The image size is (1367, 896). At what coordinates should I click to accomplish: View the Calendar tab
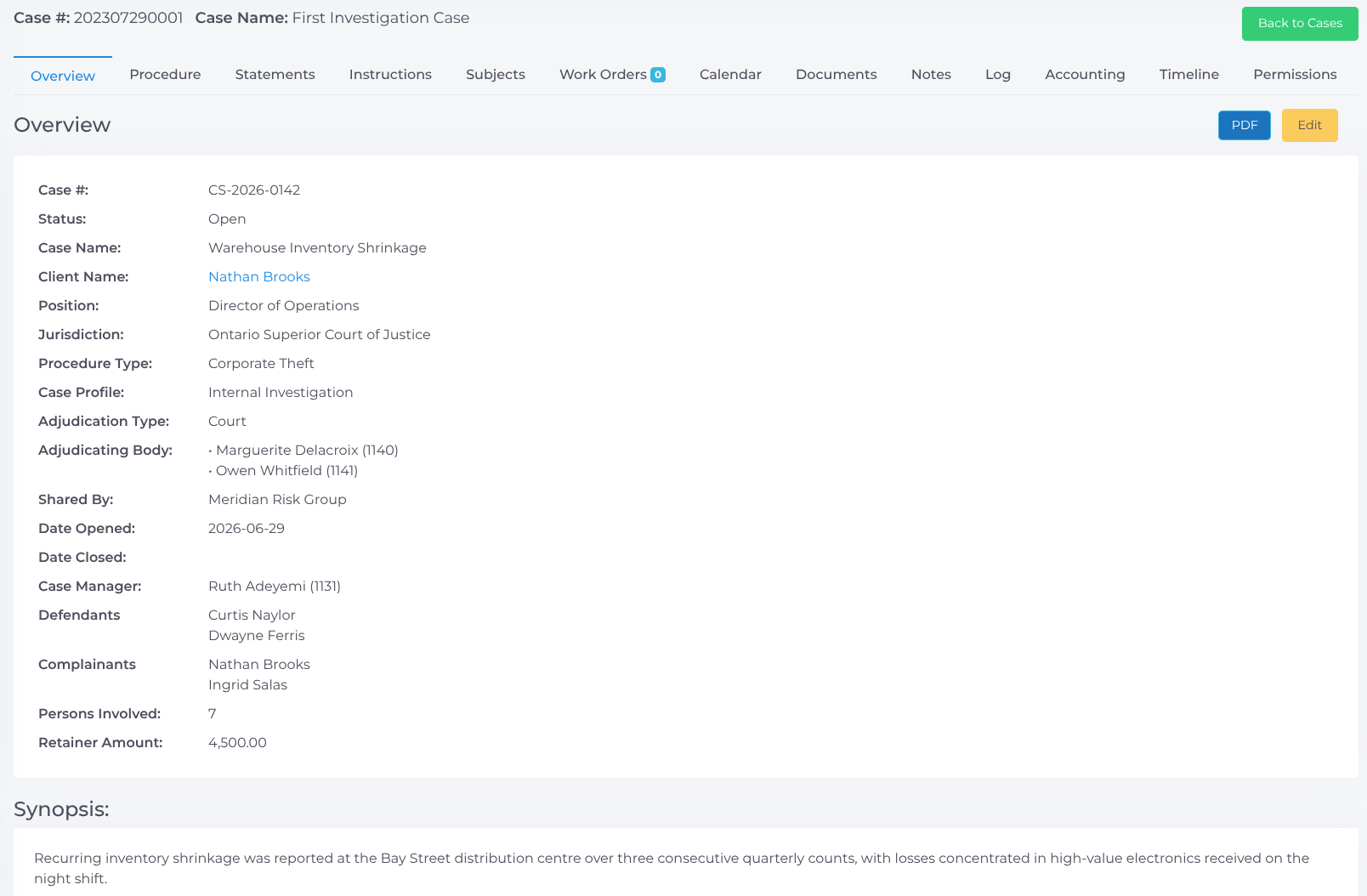(730, 75)
